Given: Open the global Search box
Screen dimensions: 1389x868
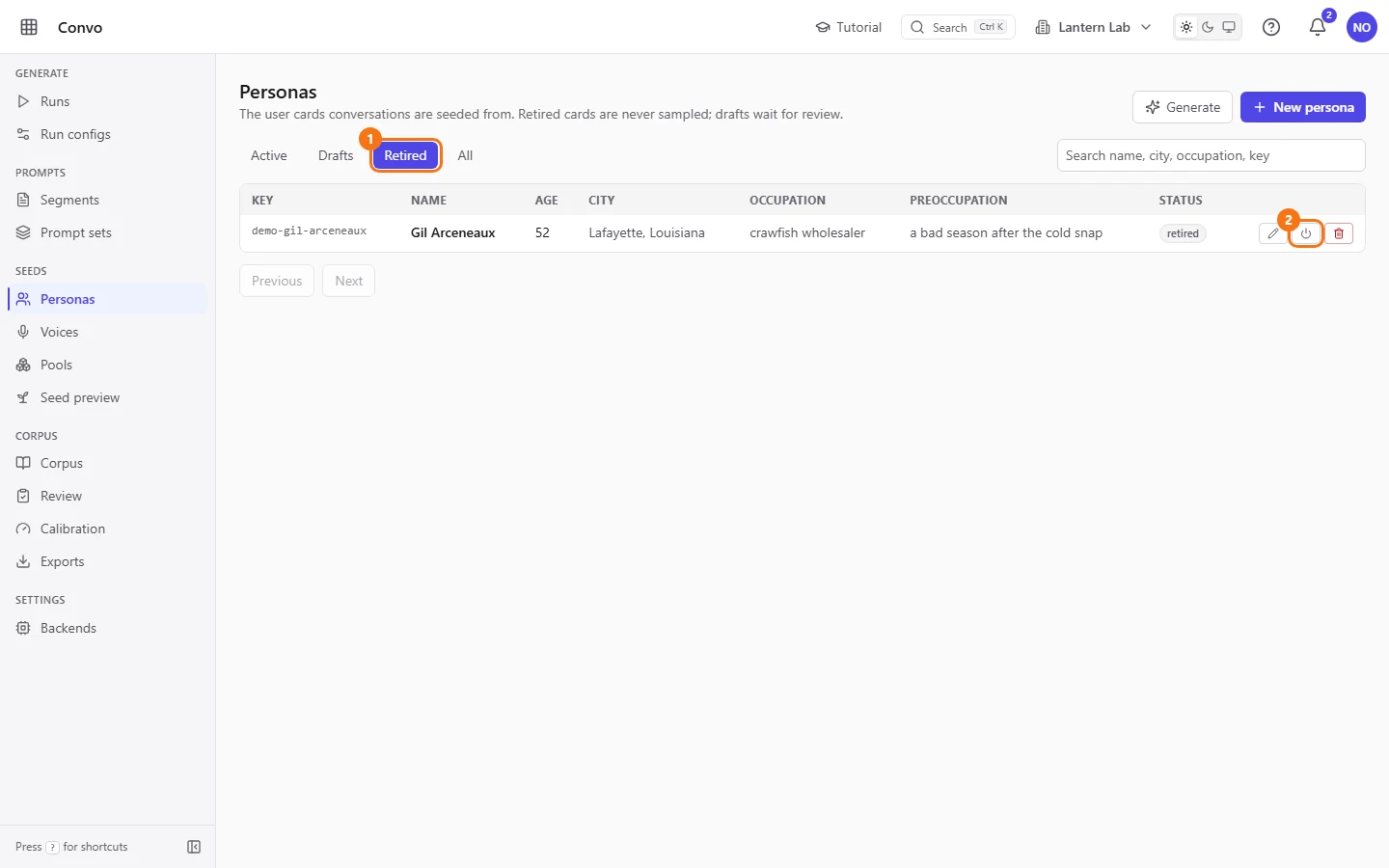Looking at the screenshot, I should pos(958,27).
